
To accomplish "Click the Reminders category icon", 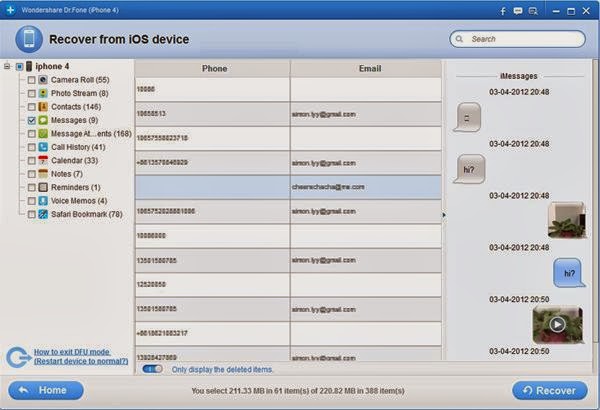I will click(43, 187).
